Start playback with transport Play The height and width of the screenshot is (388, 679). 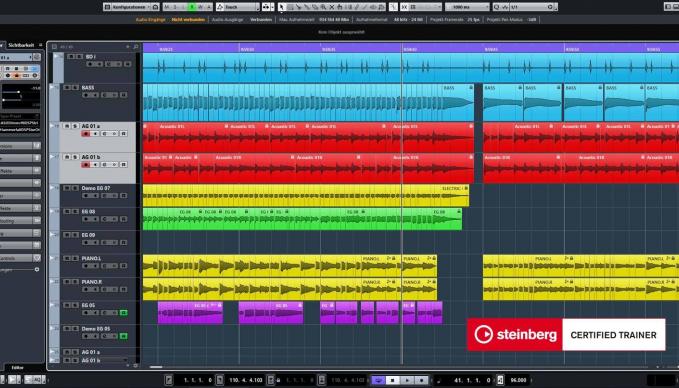click(407, 380)
